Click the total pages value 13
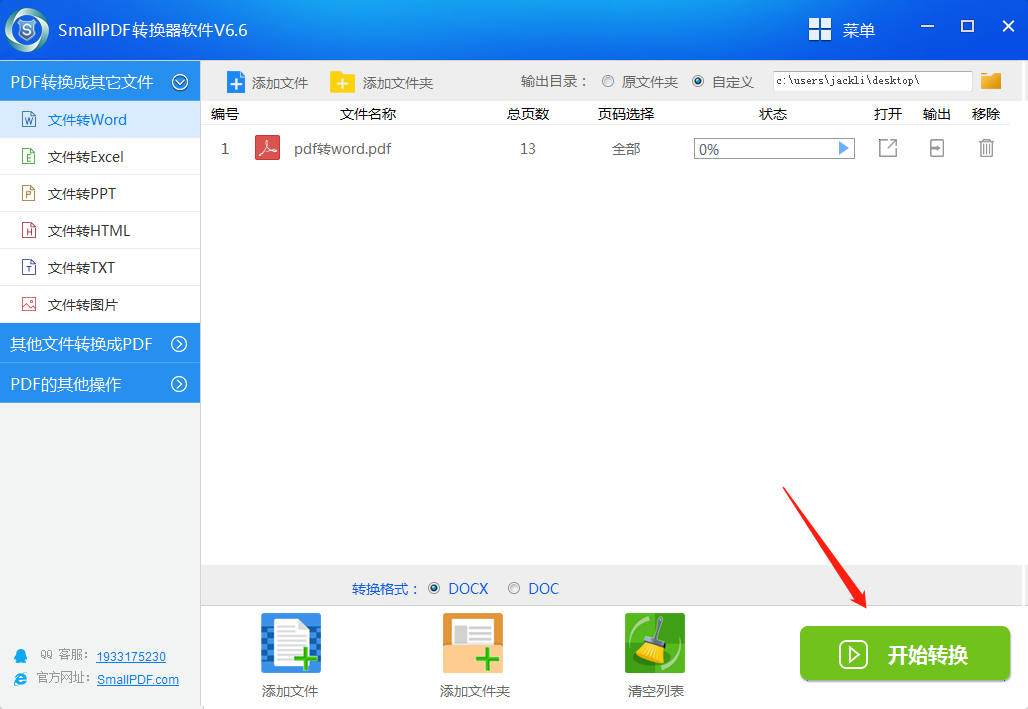Screen dimensions: 1028x709 528,149
